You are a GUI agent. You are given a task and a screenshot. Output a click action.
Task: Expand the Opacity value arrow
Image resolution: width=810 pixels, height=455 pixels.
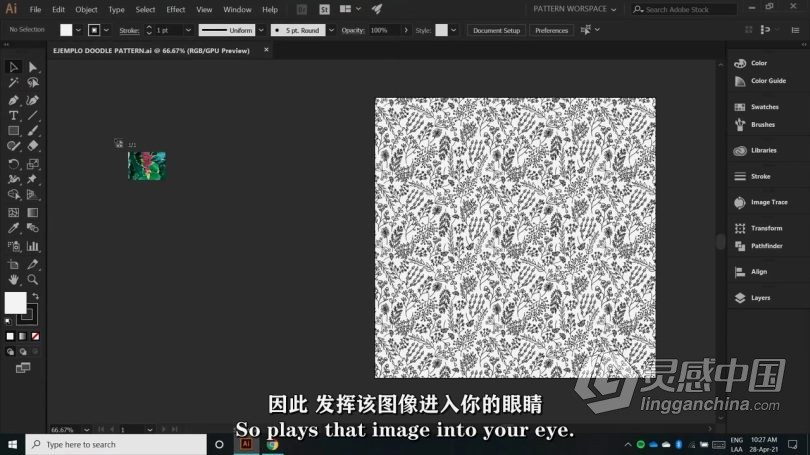pos(406,30)
